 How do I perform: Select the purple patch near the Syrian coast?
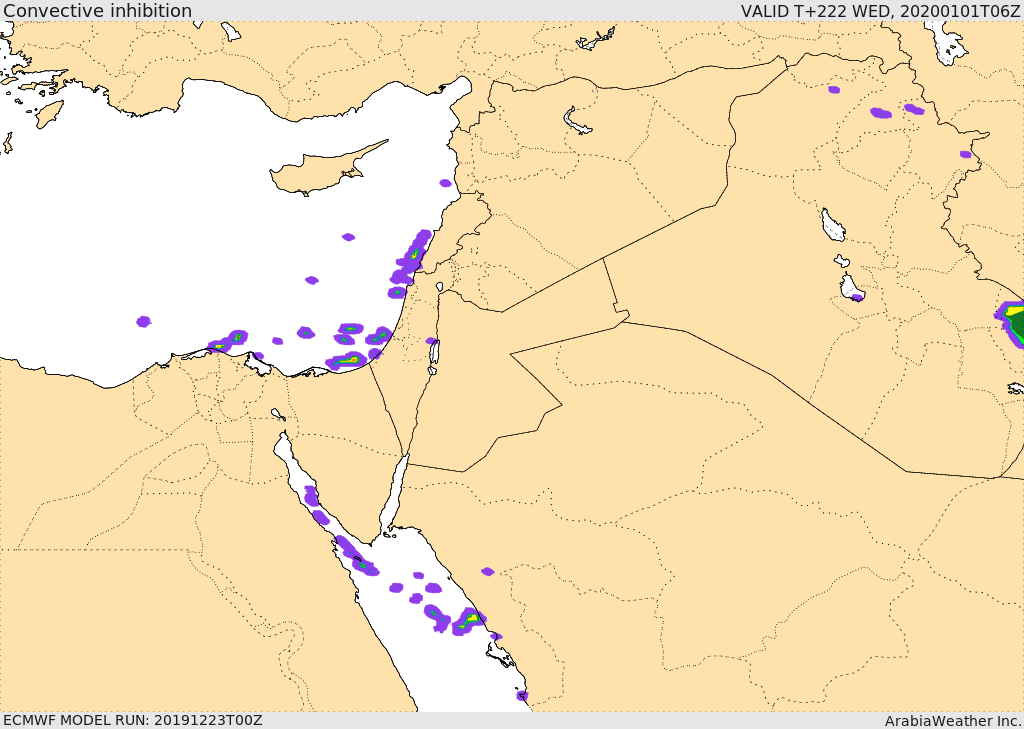445,183
